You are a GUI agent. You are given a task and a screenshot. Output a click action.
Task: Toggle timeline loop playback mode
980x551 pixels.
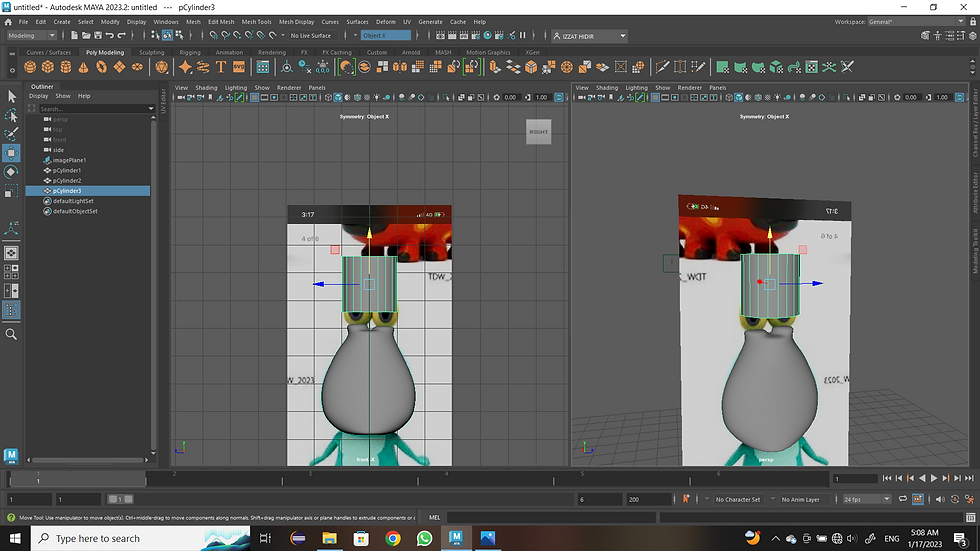(902, 499)
